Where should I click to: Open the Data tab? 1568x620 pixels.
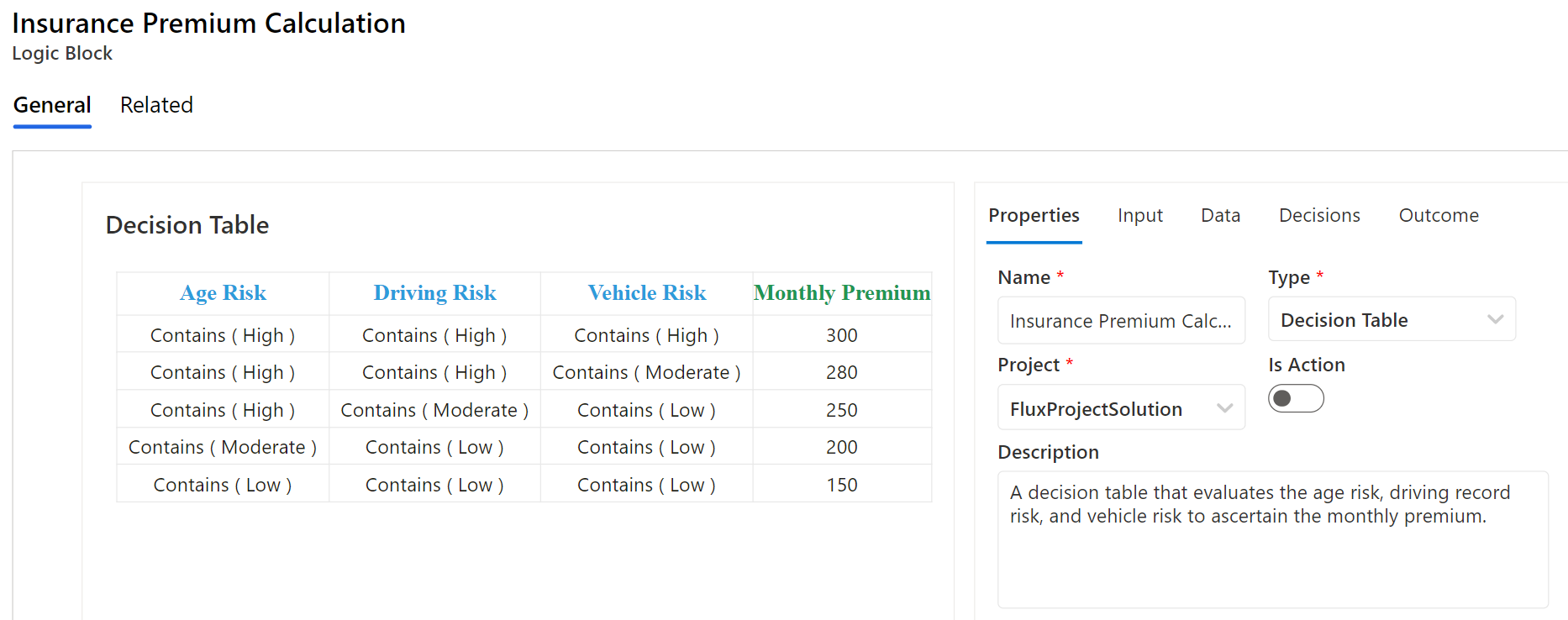pyautogui.click(x=1219, y=215)
